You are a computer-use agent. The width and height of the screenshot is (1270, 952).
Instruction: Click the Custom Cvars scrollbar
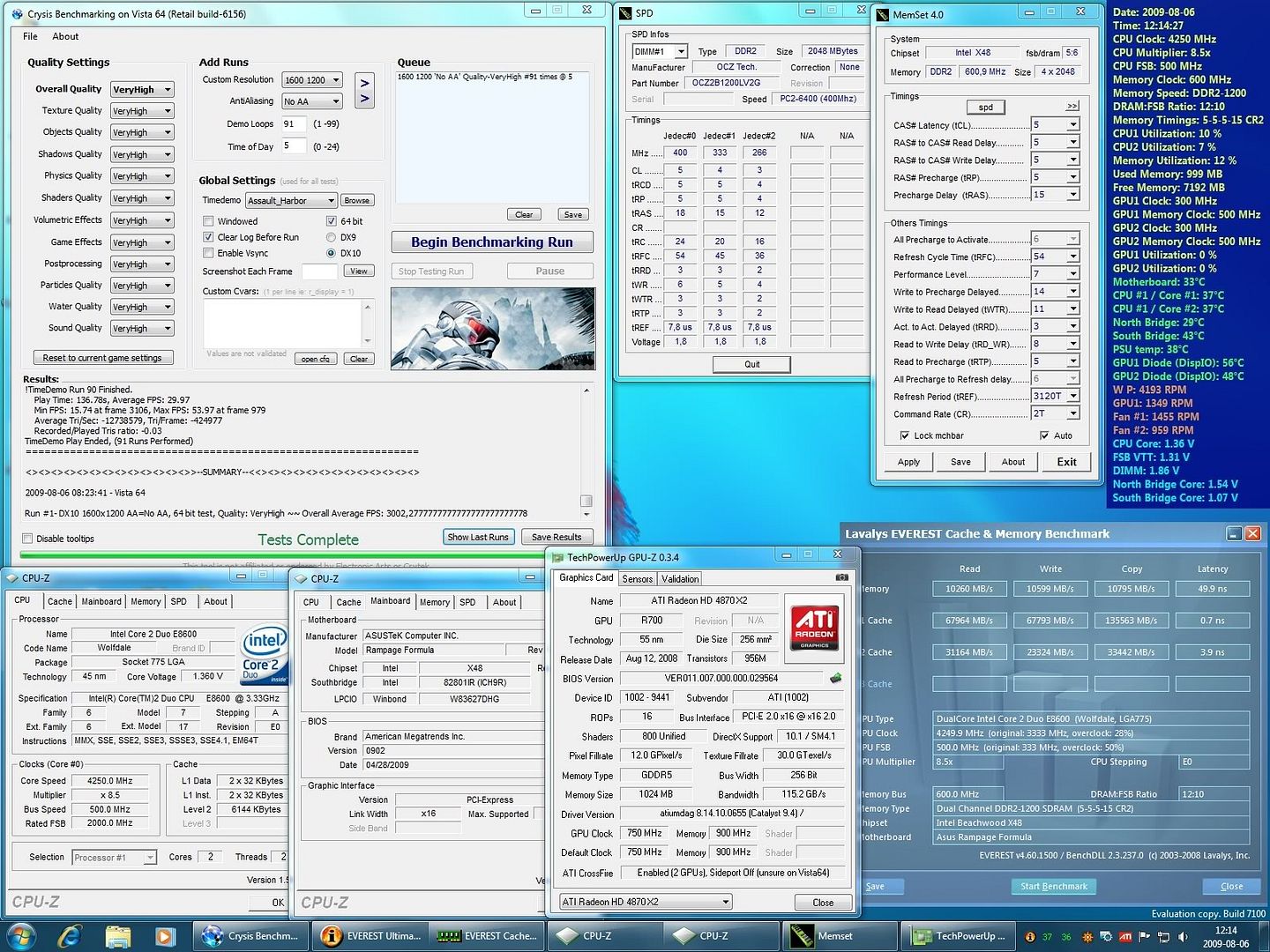pos(369,324)
